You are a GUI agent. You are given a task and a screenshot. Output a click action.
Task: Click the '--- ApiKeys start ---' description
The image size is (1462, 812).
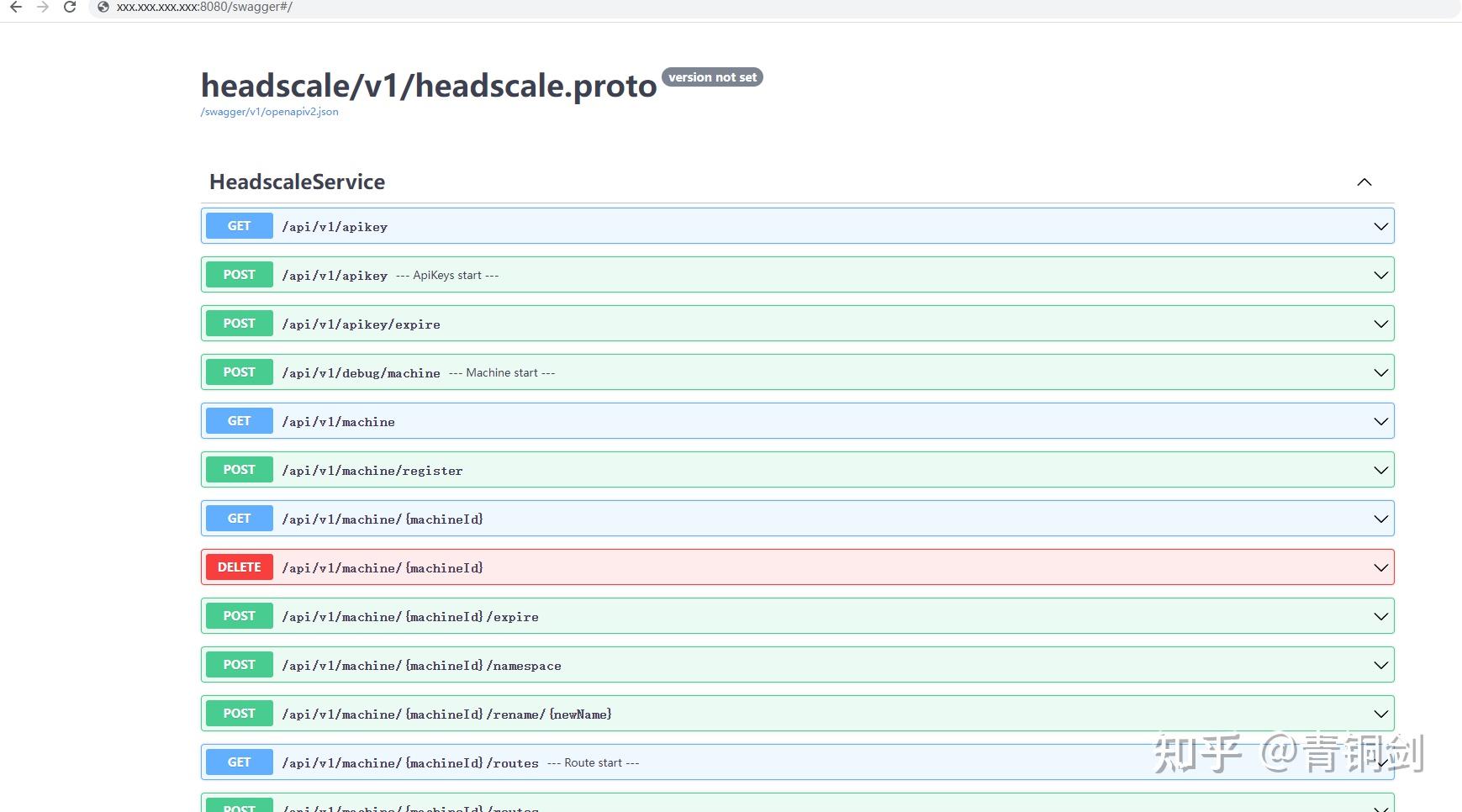tap(447, 276)
